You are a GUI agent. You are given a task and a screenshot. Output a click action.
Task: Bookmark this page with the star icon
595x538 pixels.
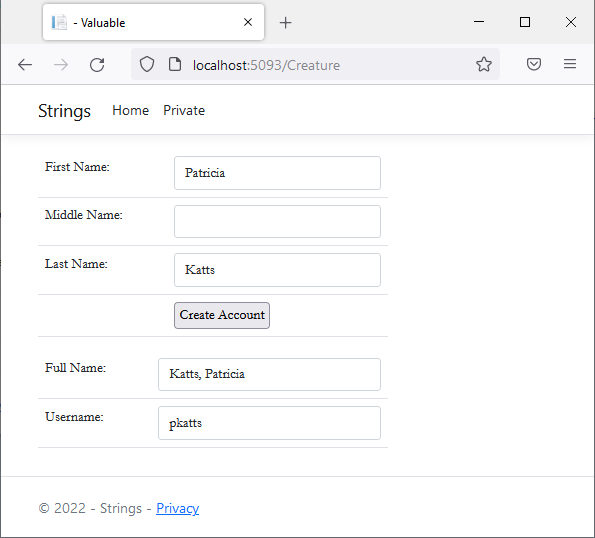pyautogui.click(x=484, y=64)
